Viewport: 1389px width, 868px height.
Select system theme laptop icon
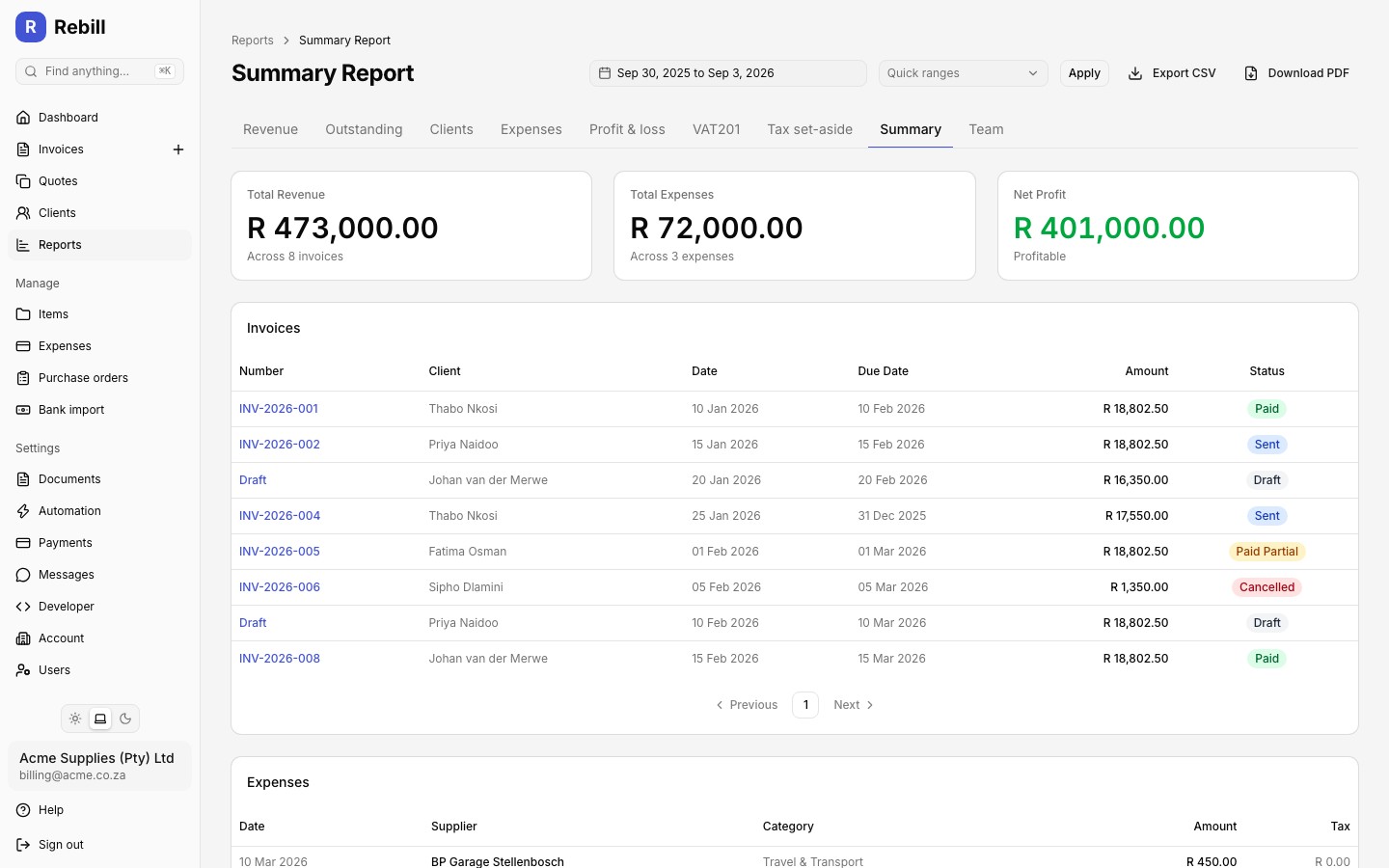(x=100, y=719)
